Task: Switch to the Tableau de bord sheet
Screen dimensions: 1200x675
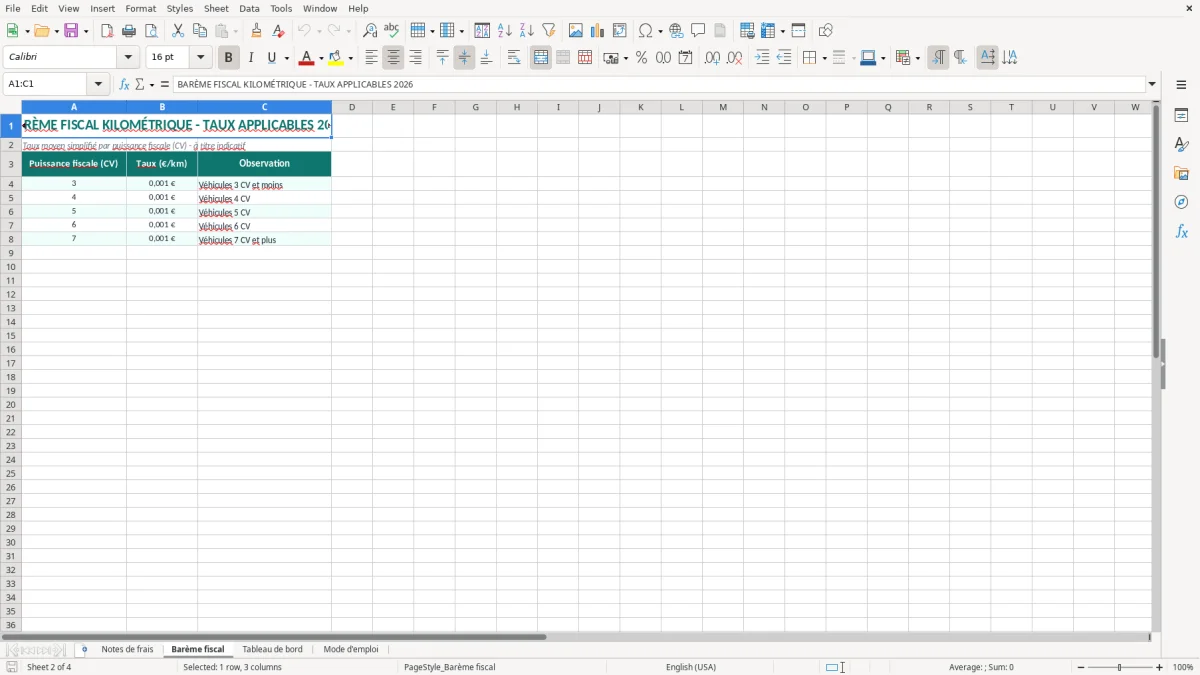Action: point(272,650)
